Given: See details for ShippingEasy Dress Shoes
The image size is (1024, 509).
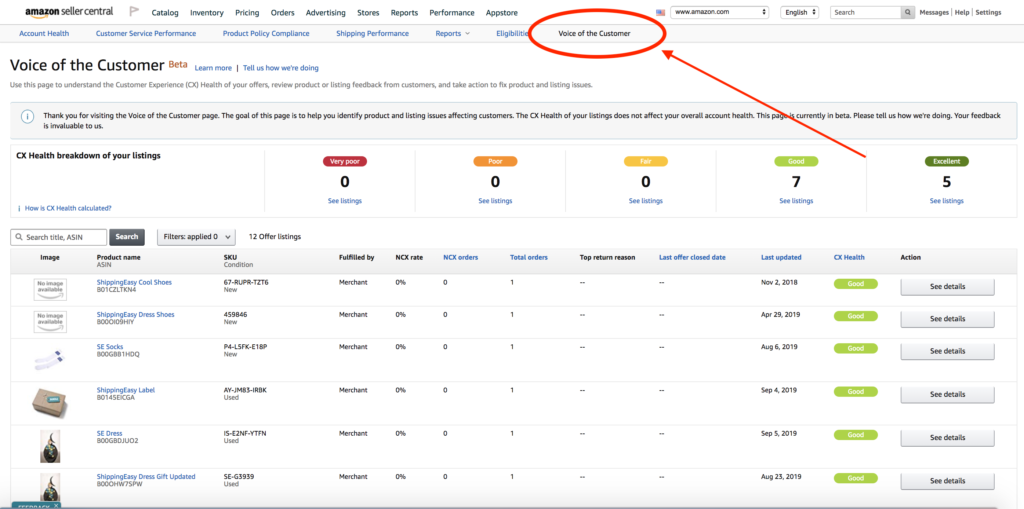Looking at the screenshot, I should (x=948, y=319).
